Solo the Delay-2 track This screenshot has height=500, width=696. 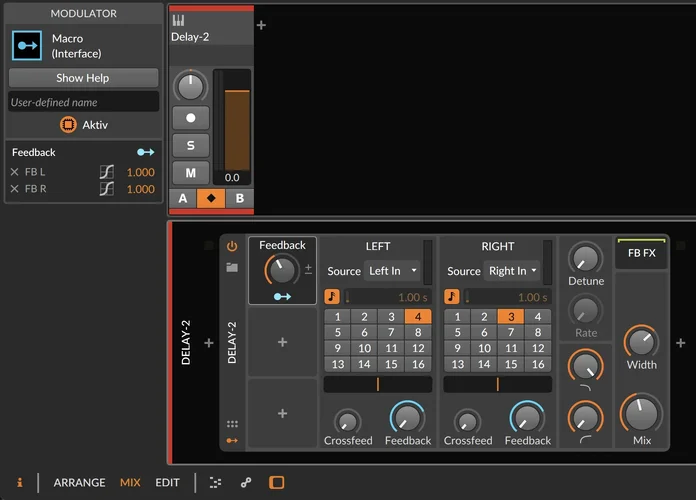tap(190, 145)
